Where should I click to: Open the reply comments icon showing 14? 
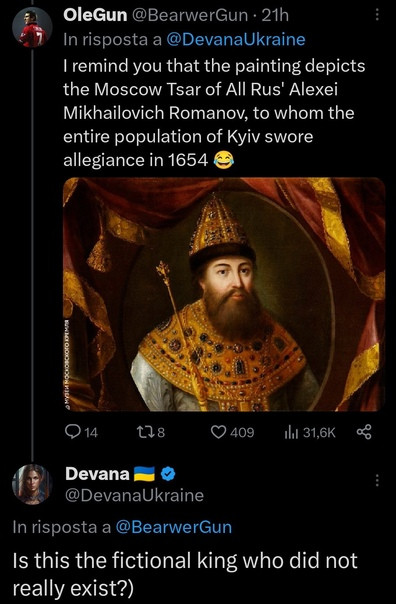[x=81, y=433]
